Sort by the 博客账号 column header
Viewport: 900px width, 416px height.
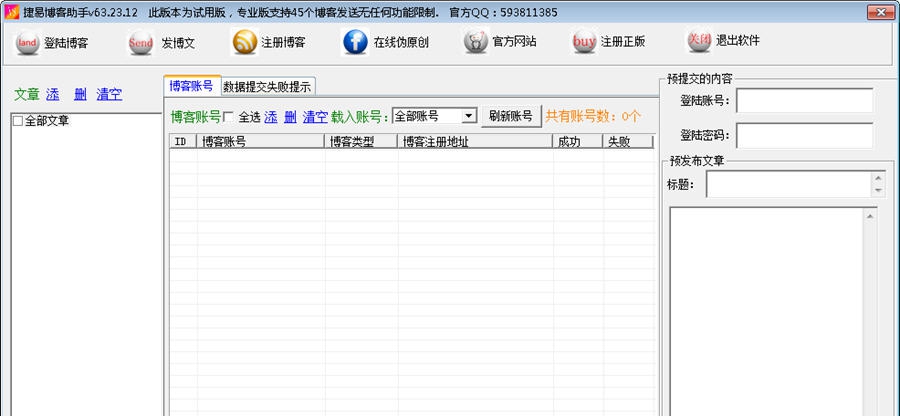pyautogui.click(x=261, y=141)
